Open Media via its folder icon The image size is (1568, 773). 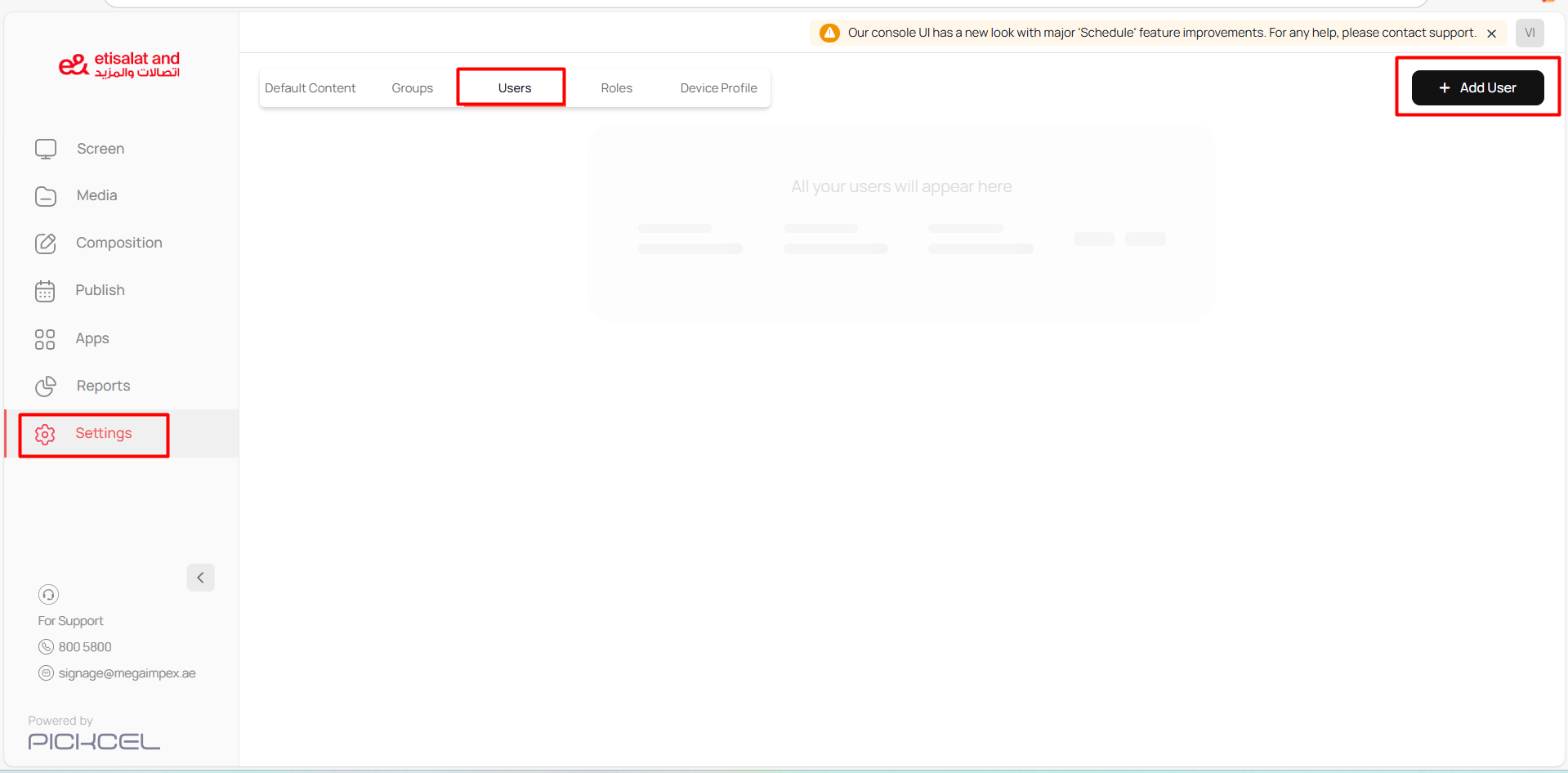click(46, 196)
